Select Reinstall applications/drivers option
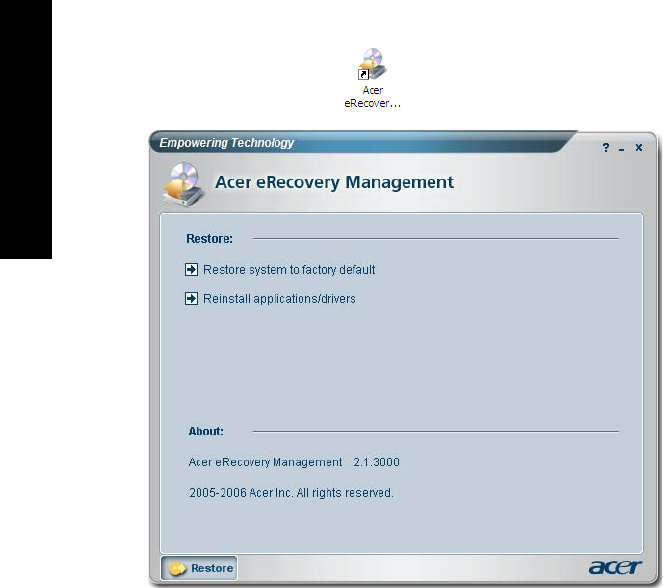663x588 pixels. tap(279, 299)
